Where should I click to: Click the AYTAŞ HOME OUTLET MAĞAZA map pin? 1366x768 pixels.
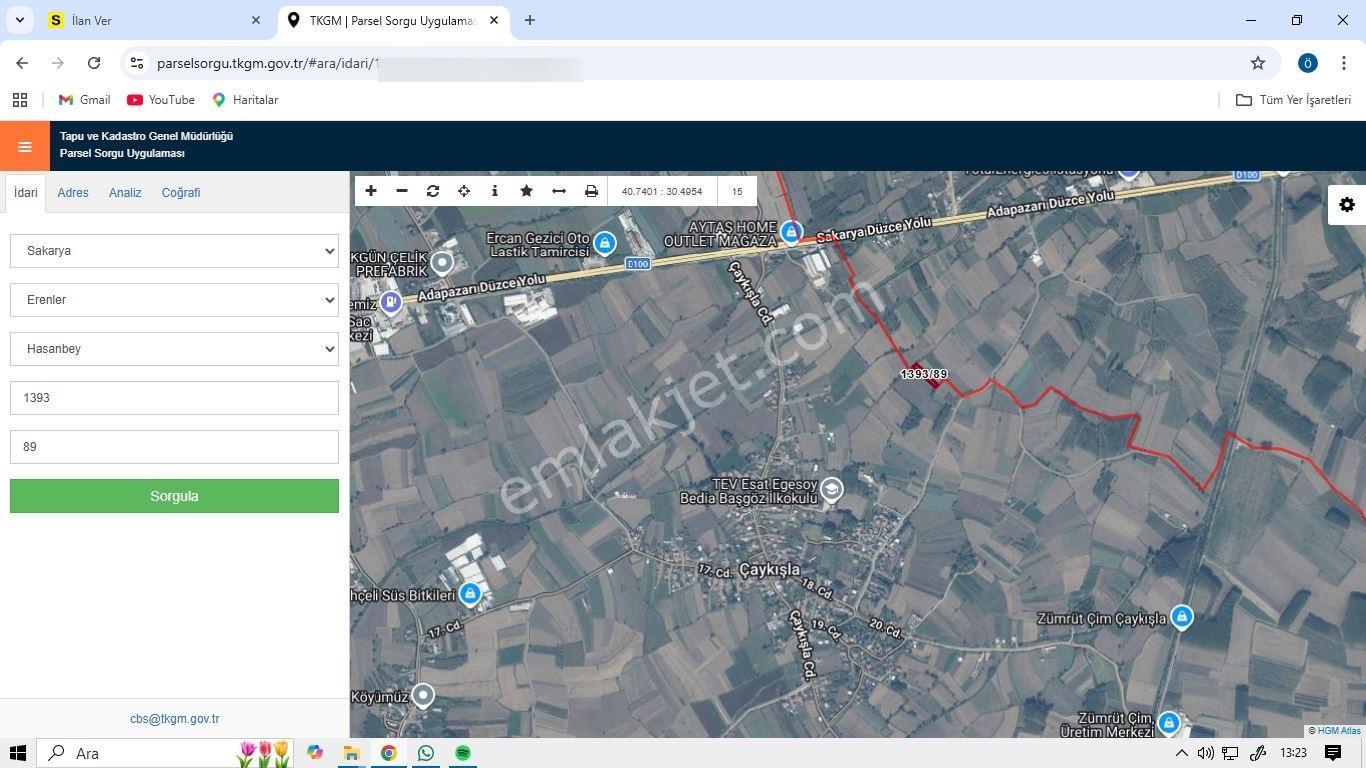pos(791,233)
